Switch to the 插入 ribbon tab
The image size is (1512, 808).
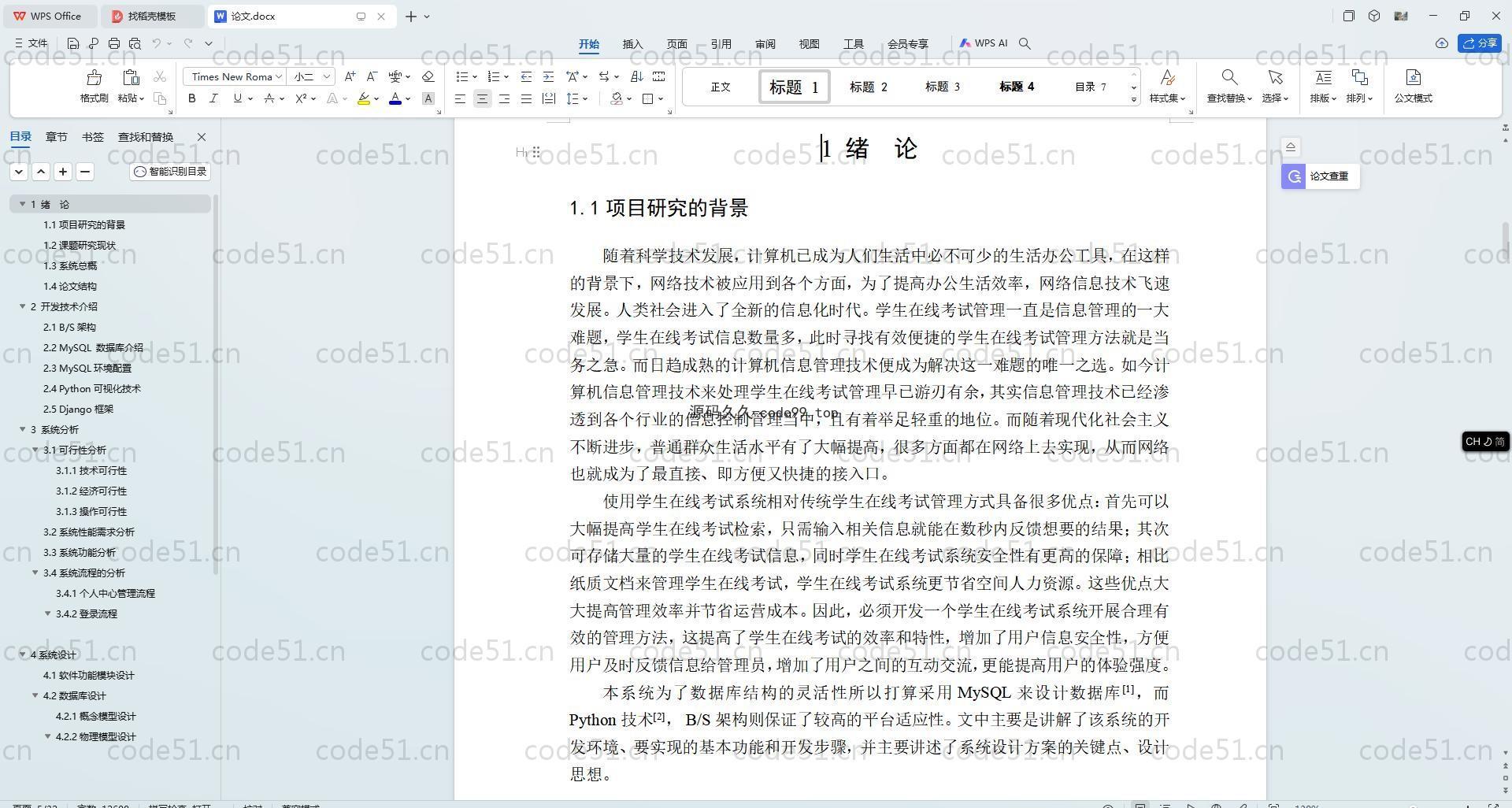[632, 44]
